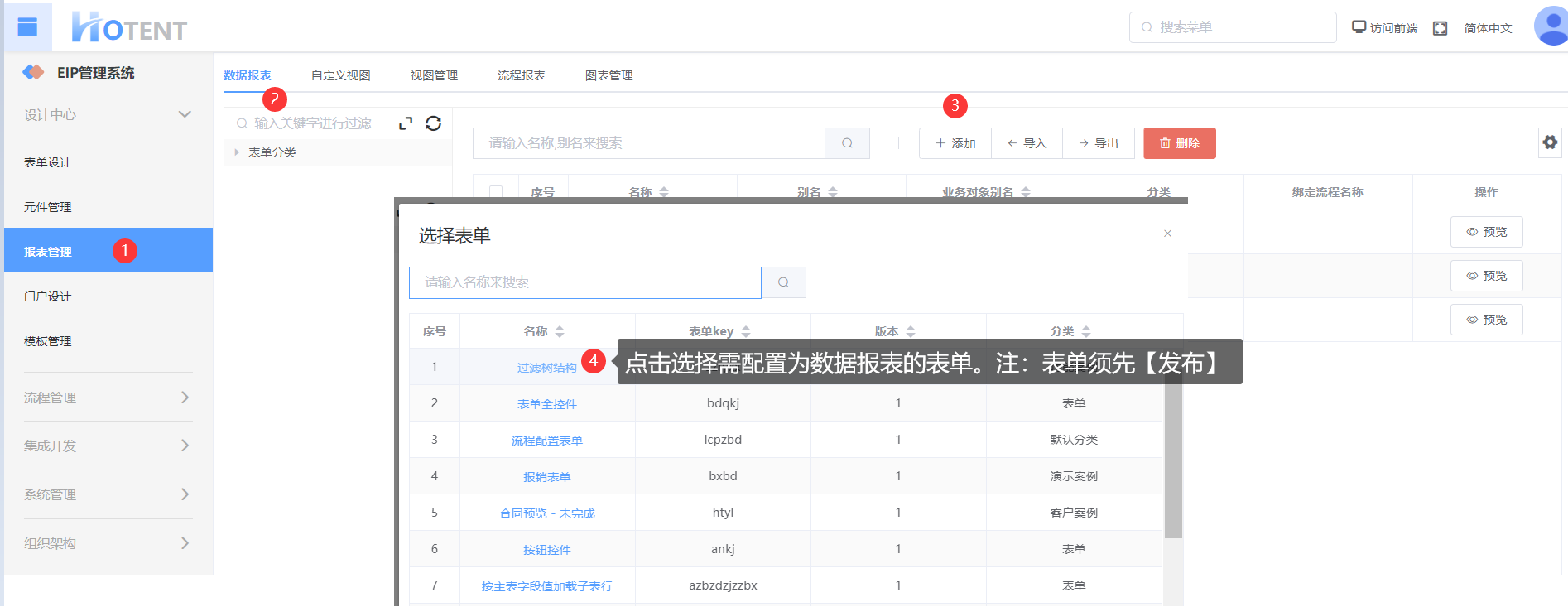
Task: Open the column settings gear icon
Action: 1549,142
